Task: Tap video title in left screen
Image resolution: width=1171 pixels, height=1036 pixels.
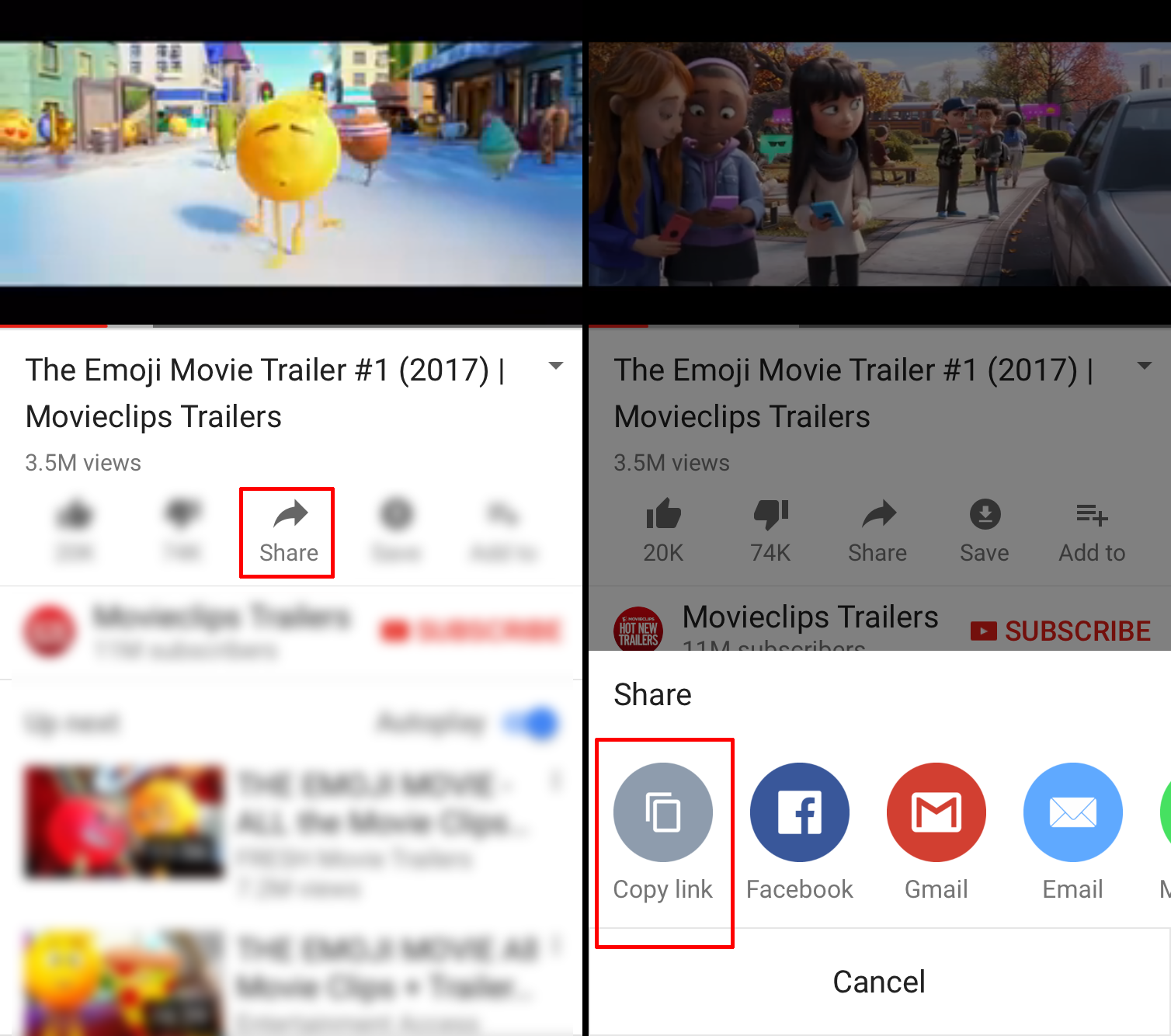Action: (265, 393)
